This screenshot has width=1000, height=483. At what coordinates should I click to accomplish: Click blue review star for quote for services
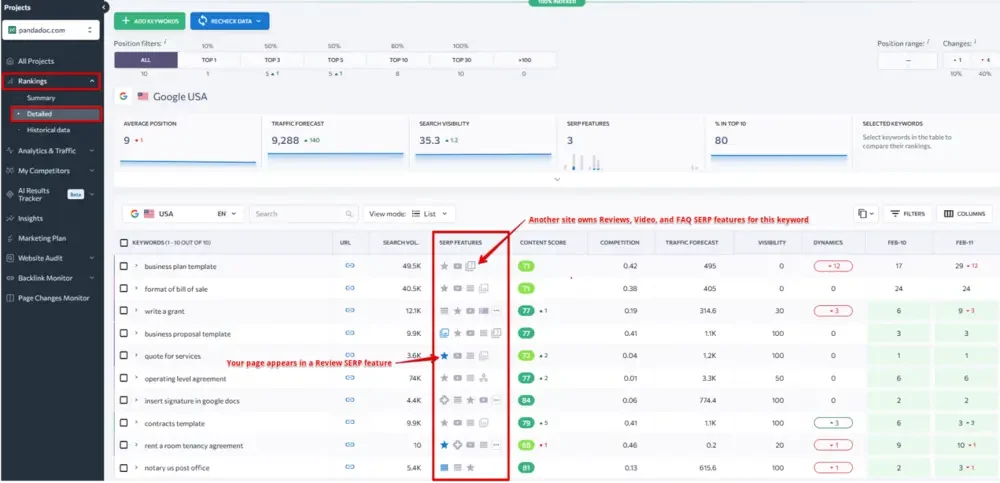tap(445, 355)
